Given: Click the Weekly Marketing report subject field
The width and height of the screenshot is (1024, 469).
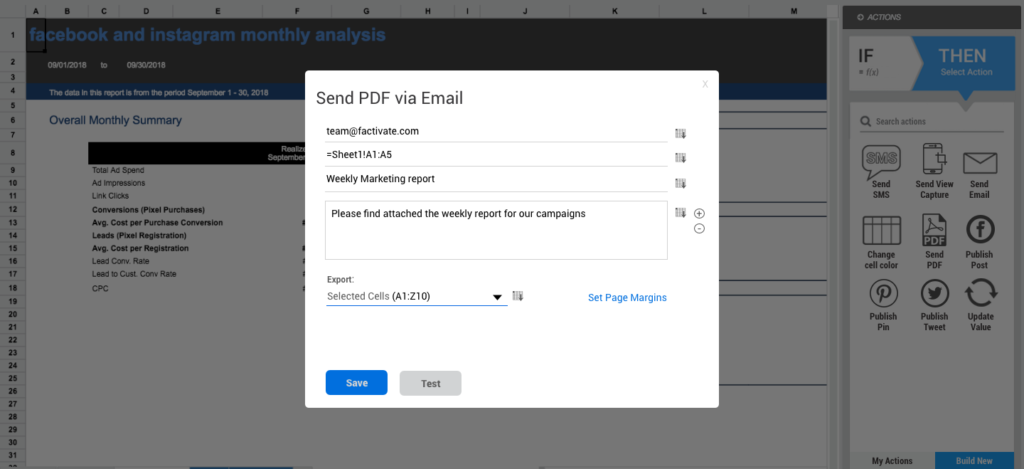Looking at the screenshot, I should 496,179.
